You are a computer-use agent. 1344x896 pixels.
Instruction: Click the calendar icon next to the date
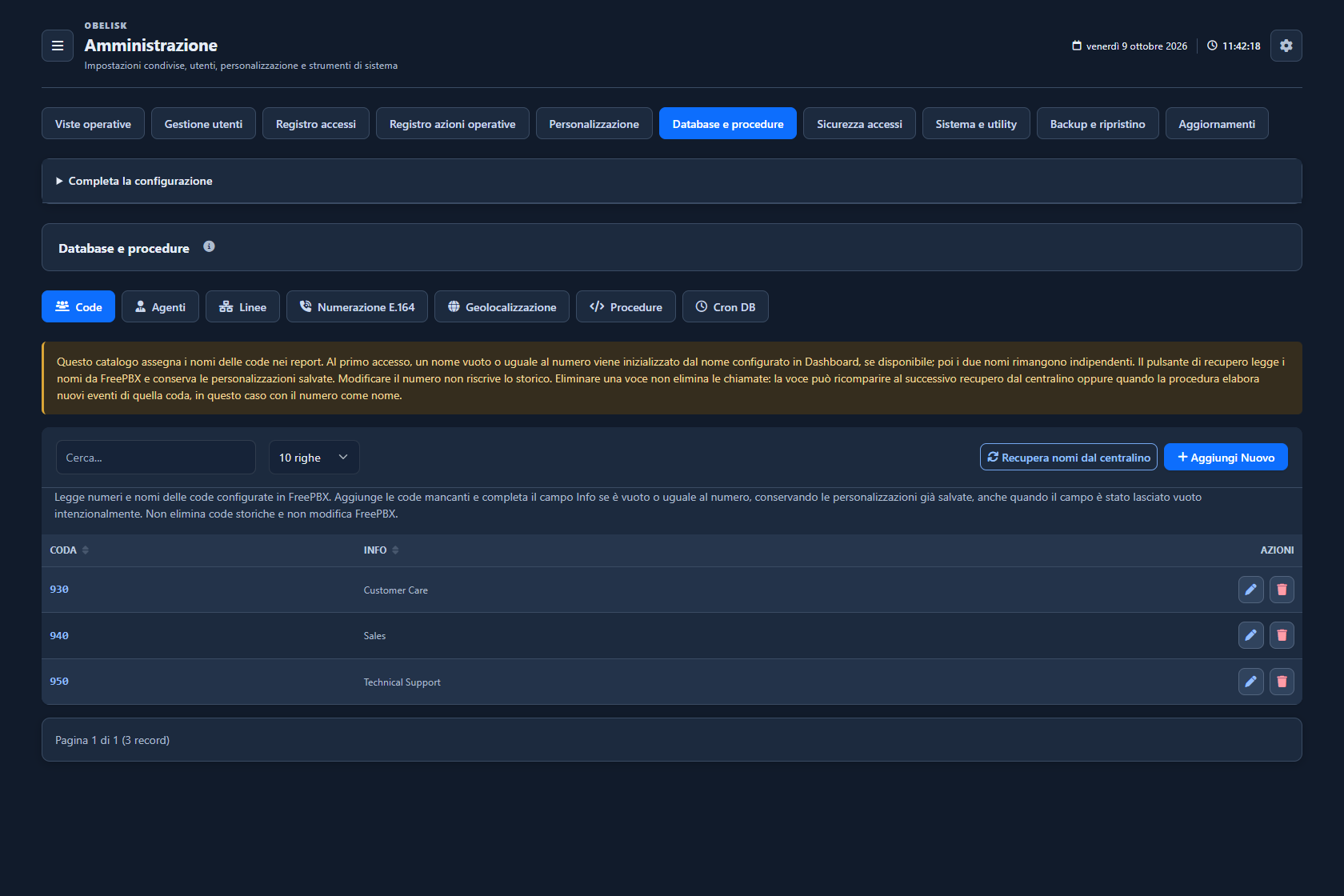[1077, 46]
